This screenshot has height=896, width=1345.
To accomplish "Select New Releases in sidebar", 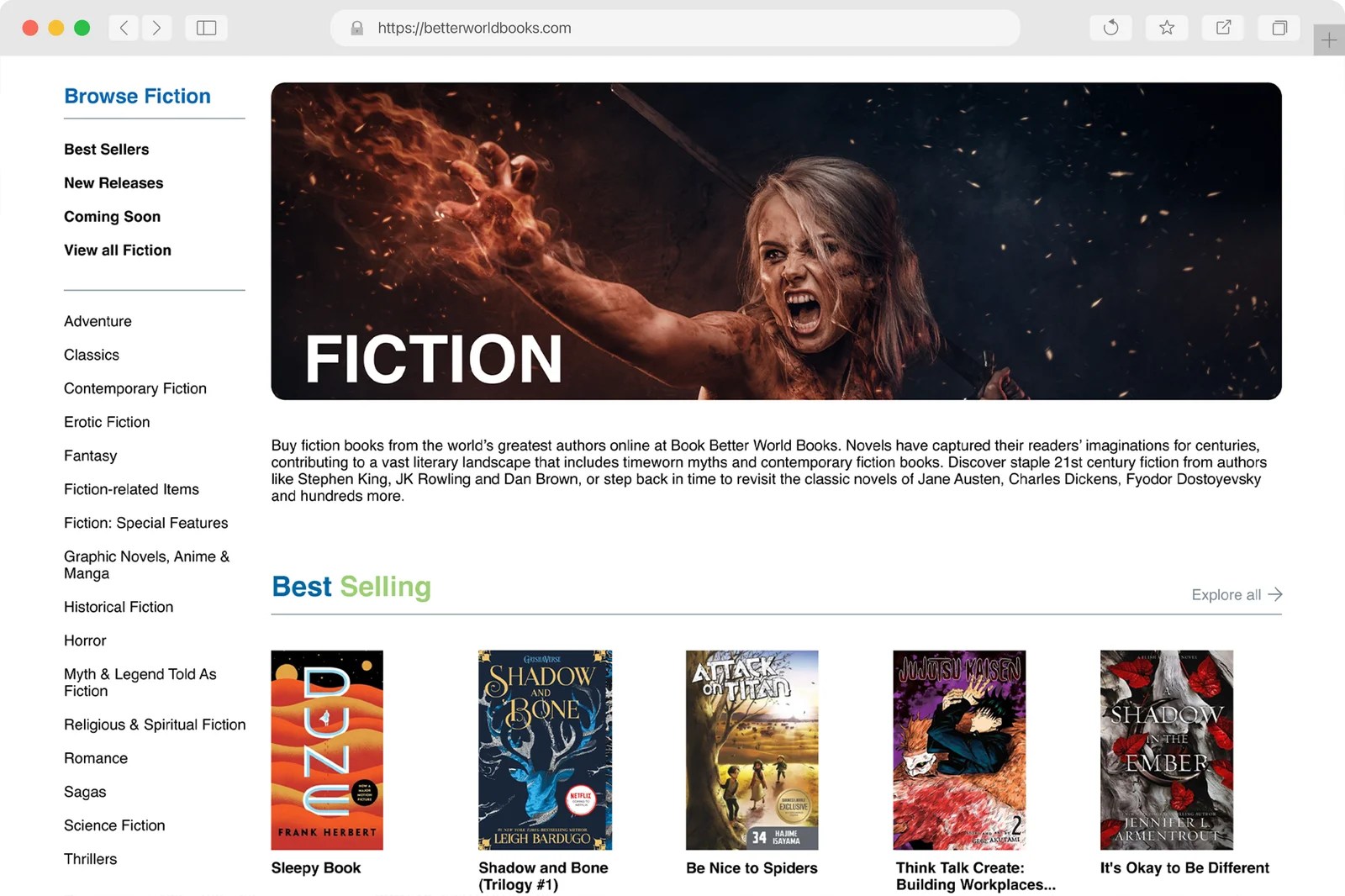I will pyautogui.click(x=113, y=183).
